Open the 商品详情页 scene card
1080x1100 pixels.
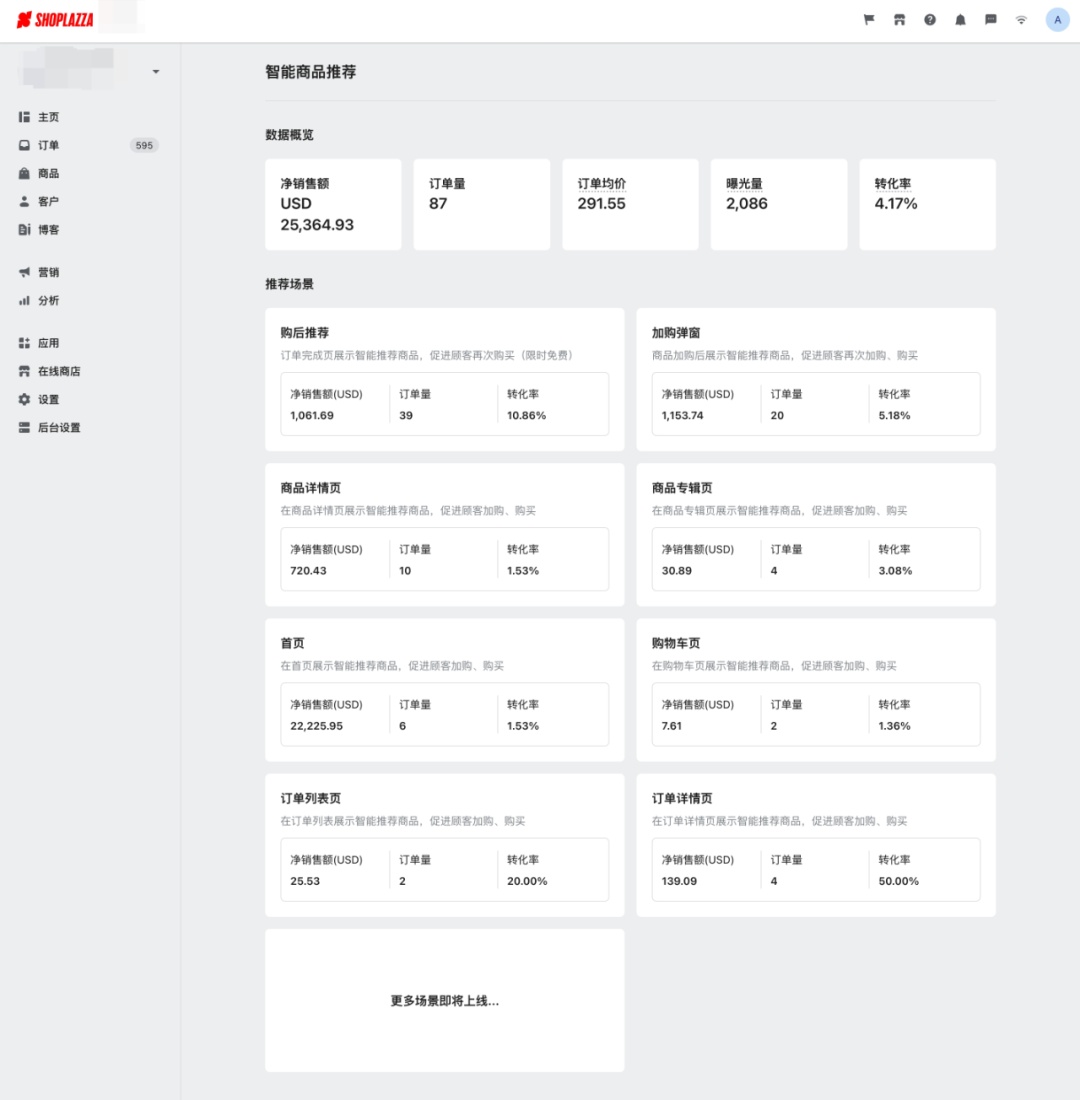point(444,535)
